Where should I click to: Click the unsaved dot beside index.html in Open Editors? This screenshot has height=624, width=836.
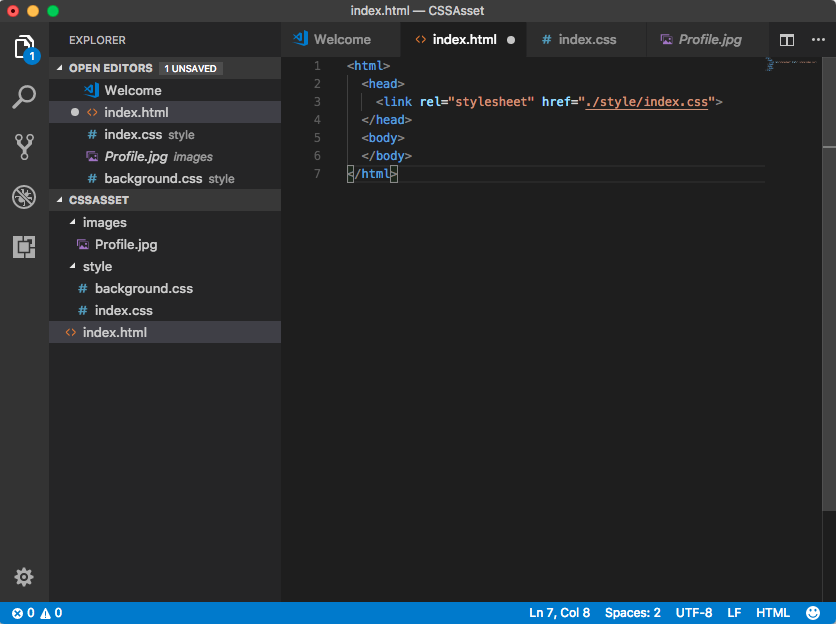tap(75, 112)
